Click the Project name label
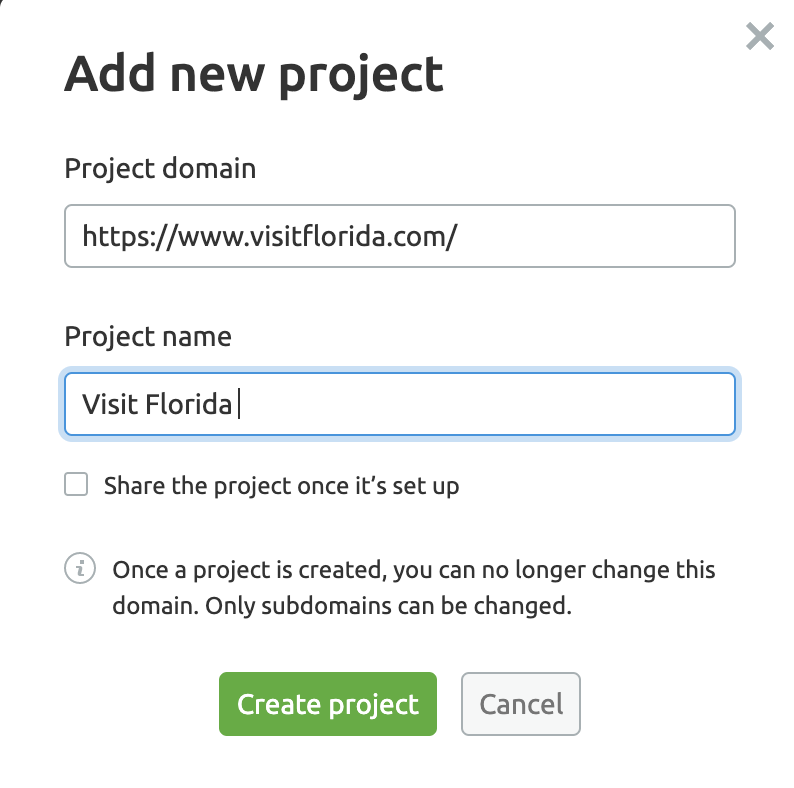 point(148,337)
